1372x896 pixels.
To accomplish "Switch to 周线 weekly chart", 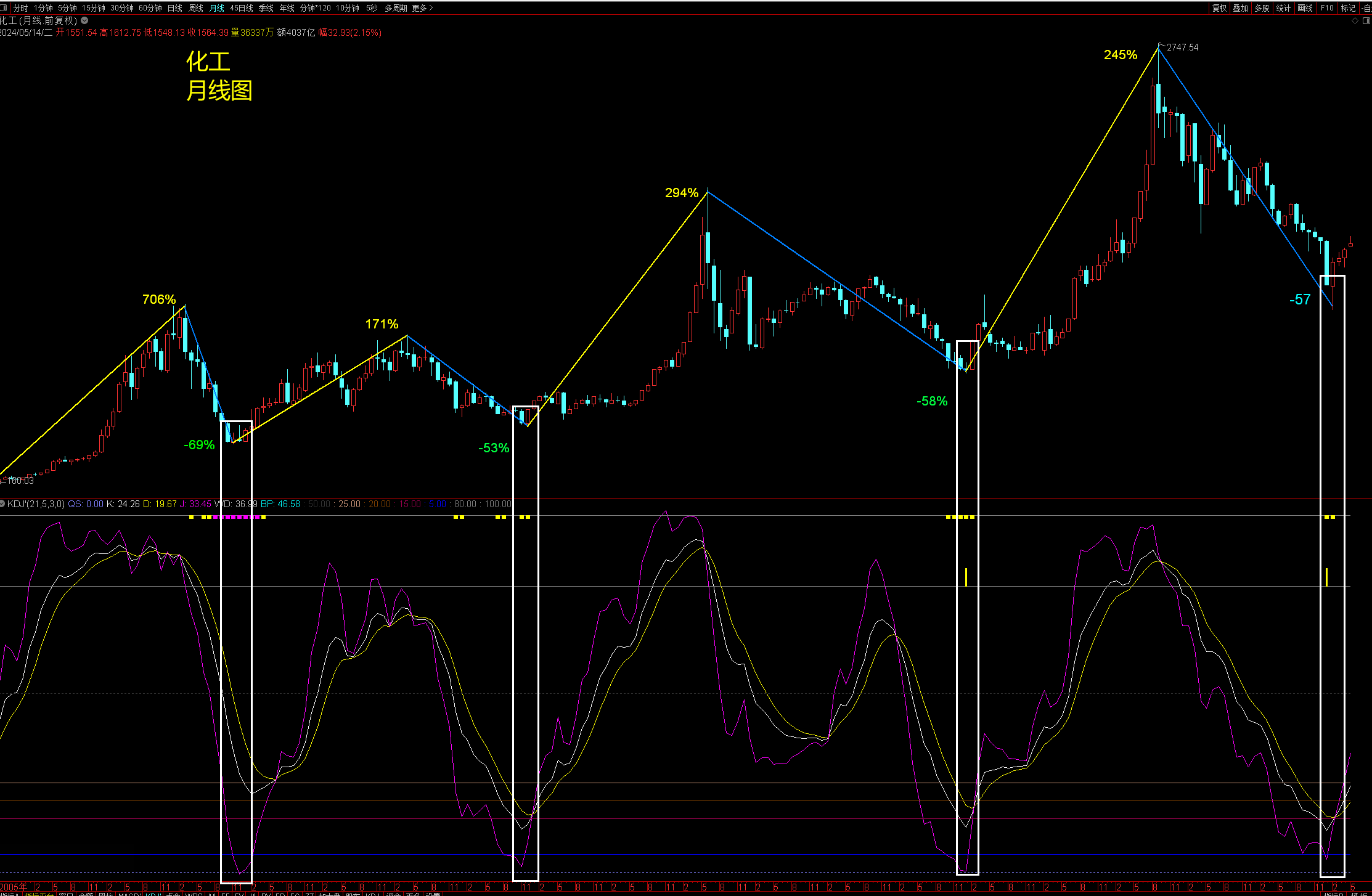I will (196, 8).
